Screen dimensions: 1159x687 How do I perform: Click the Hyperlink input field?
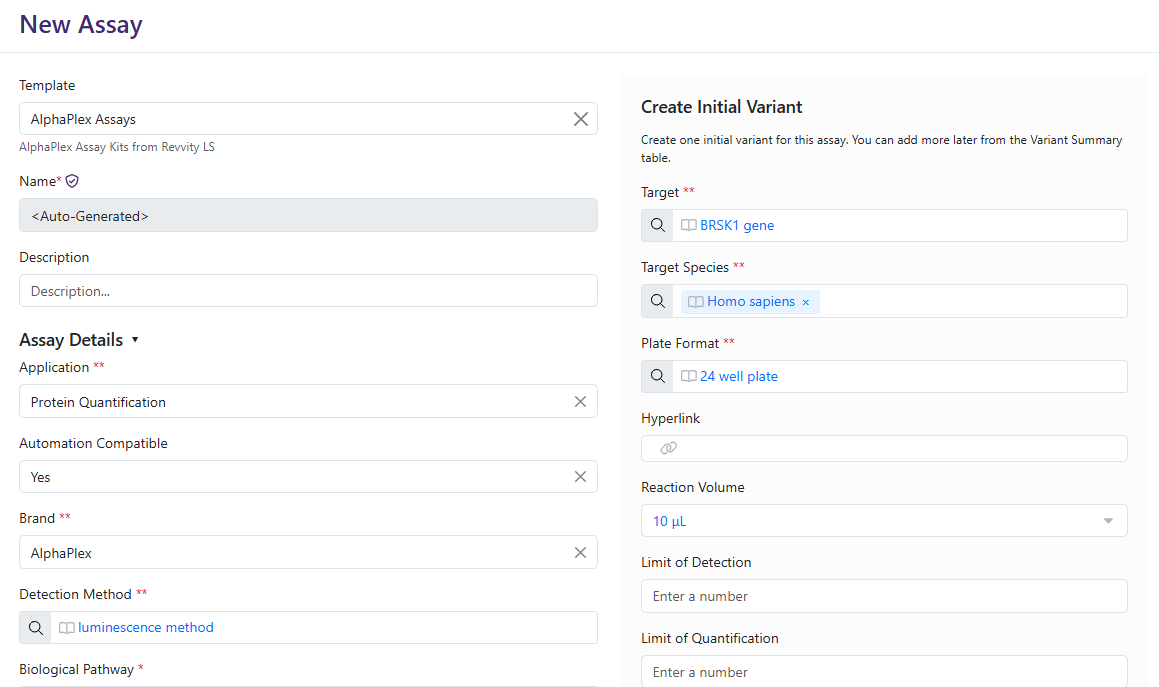point(884,448)
